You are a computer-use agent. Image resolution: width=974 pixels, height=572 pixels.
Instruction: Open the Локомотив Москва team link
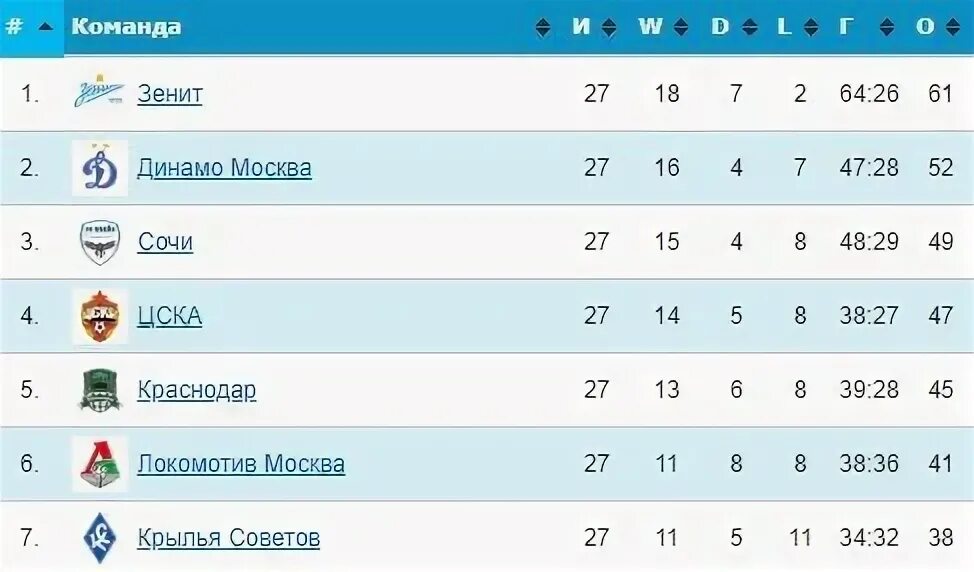tap(241, 464)
